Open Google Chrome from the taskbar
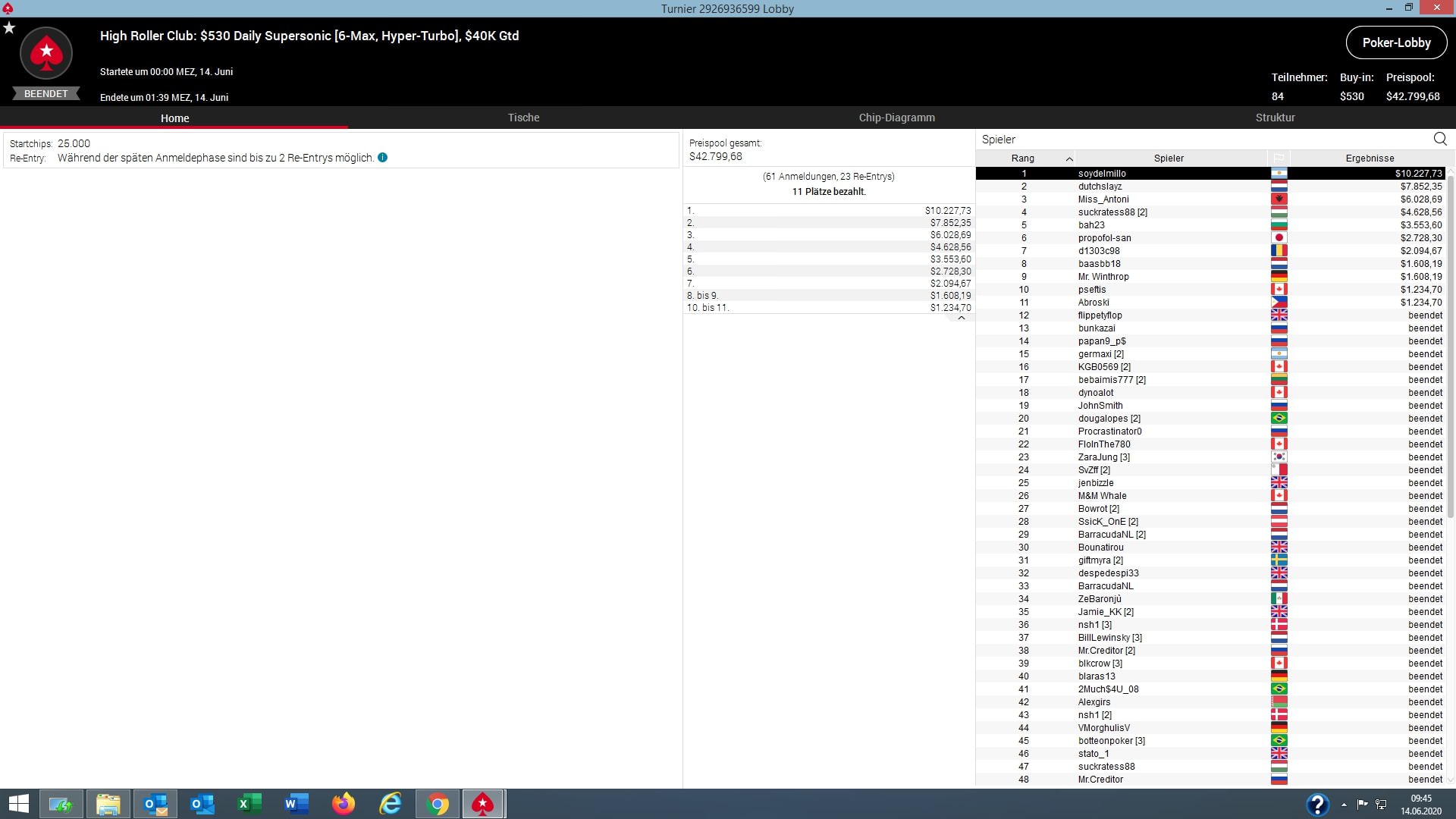 pos(438,804)
